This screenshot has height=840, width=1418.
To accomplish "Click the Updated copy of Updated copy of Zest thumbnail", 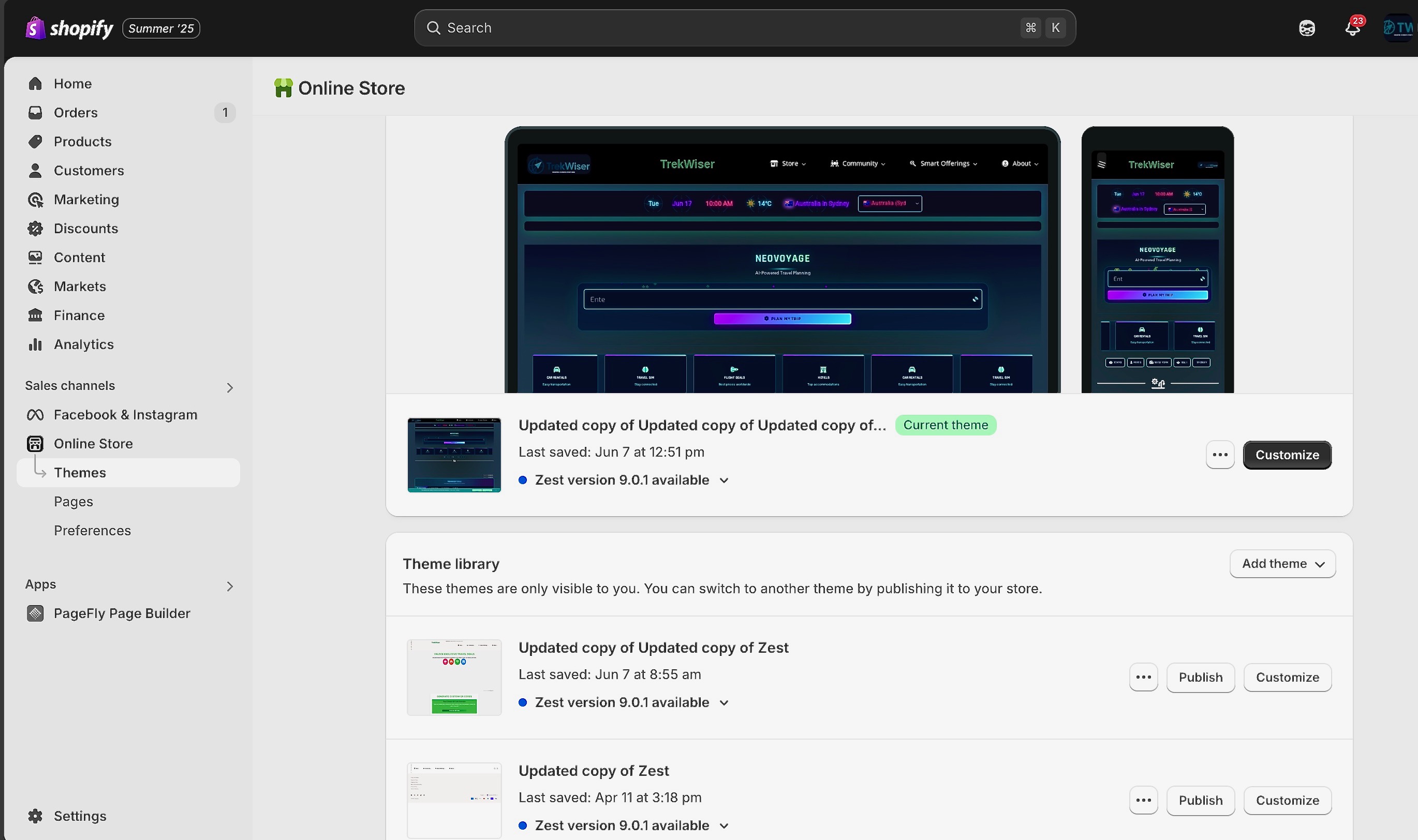I will coord(454,678).
